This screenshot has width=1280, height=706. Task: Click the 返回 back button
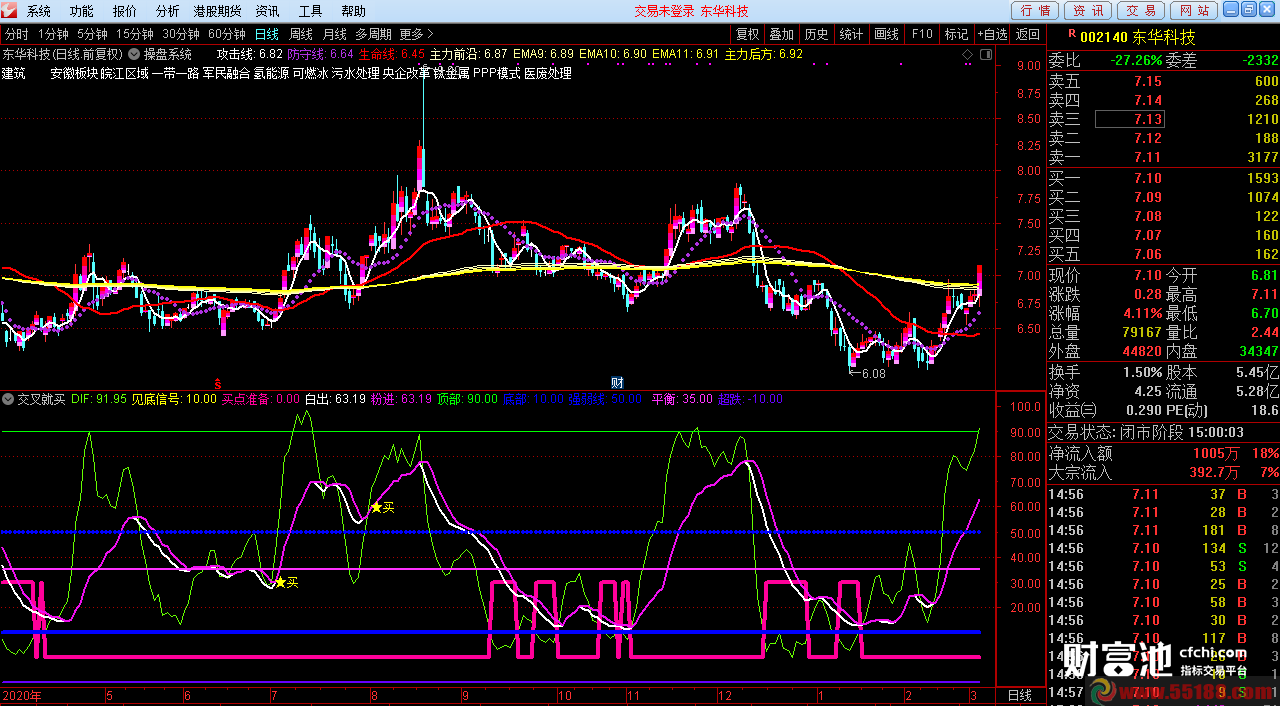tap(1028, 34)
